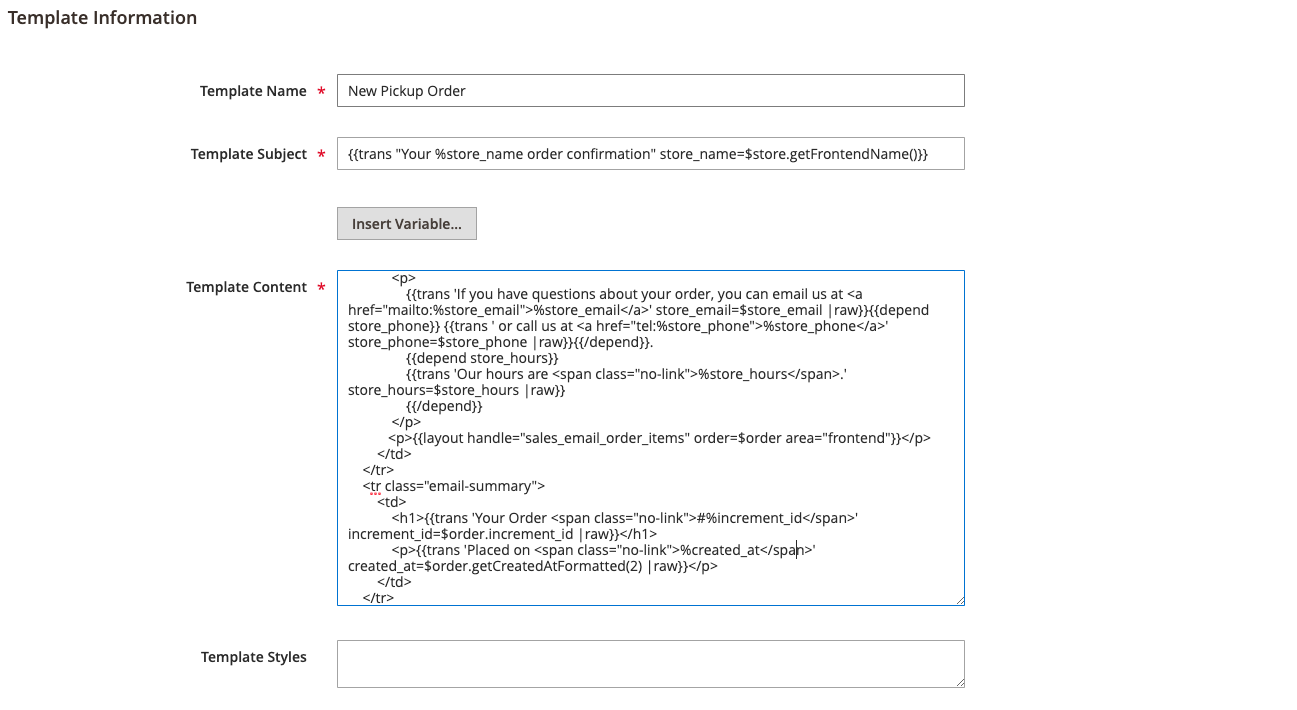This screenshot has width=1297, height=710.
Task: Click the Template Name input field
Action: coord(651,90)
